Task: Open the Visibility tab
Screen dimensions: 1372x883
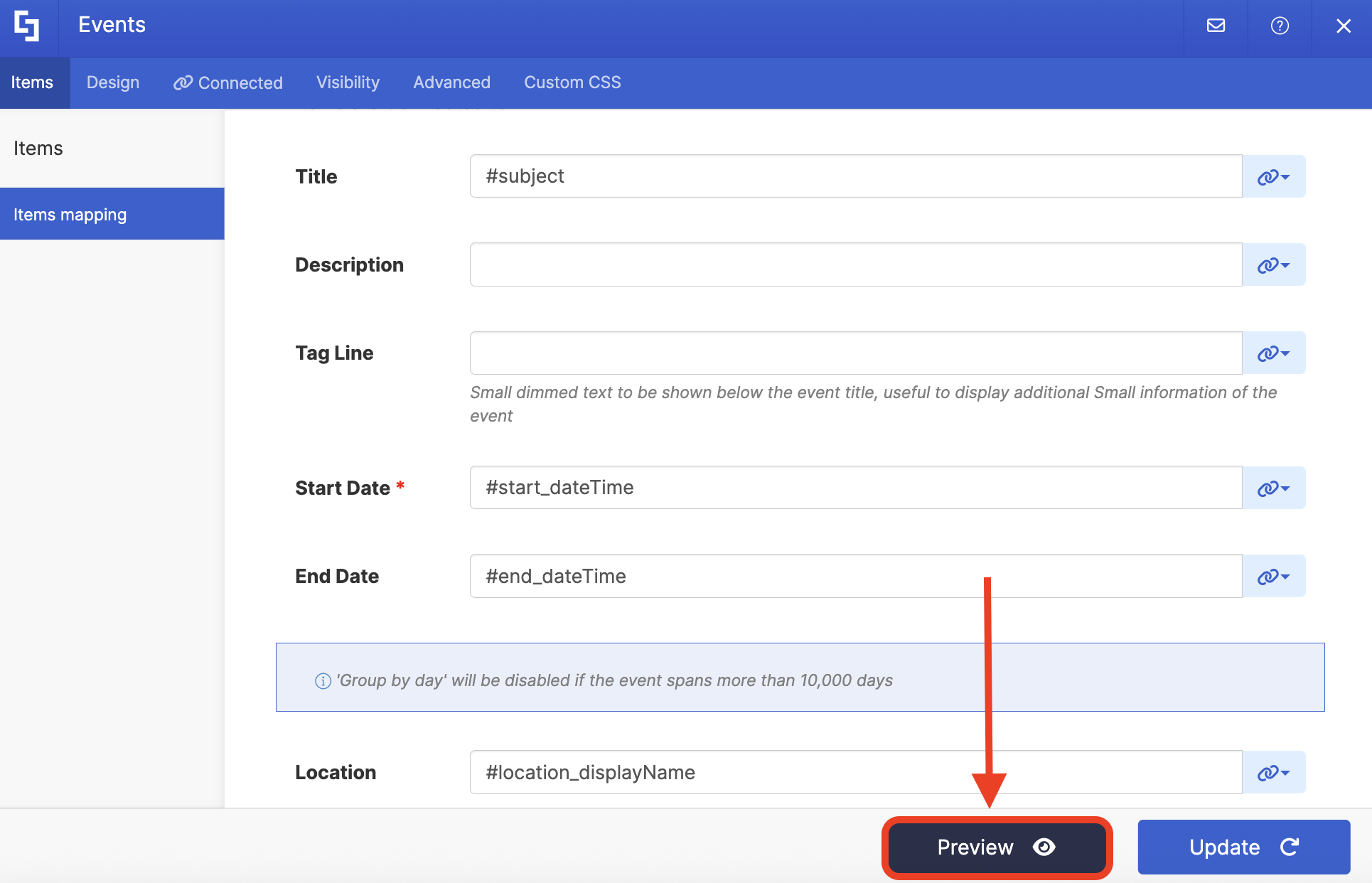Action: [348, 82]
